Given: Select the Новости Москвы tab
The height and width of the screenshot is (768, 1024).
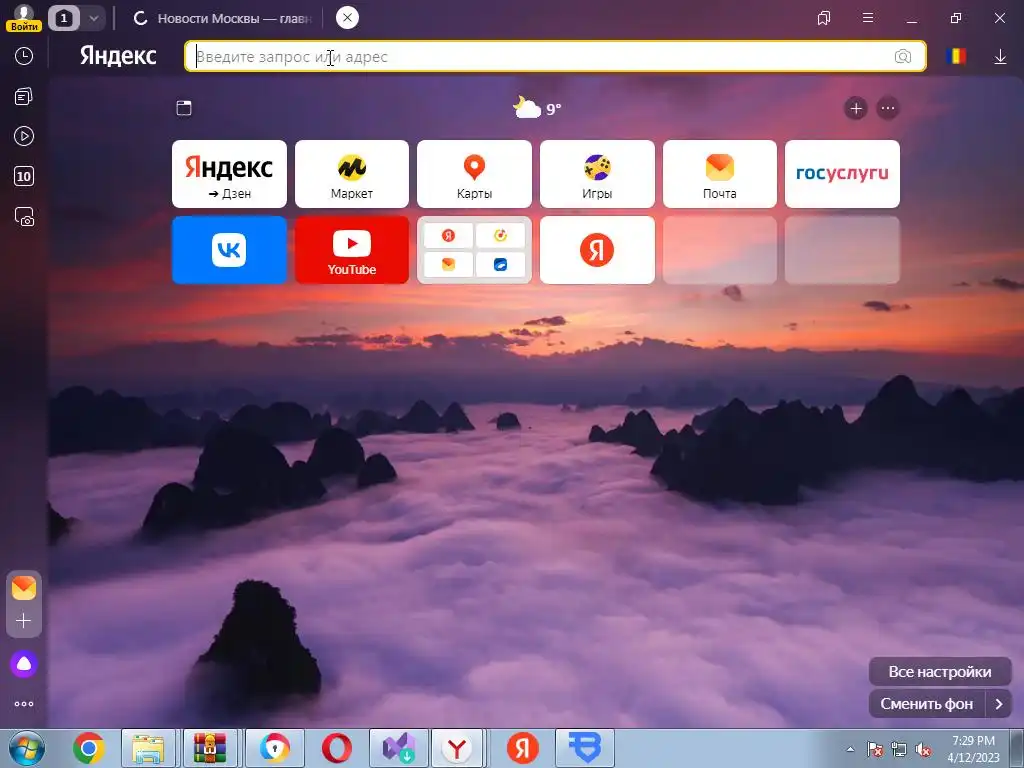Looking at the screenshot, I should [x=222, y=18].
